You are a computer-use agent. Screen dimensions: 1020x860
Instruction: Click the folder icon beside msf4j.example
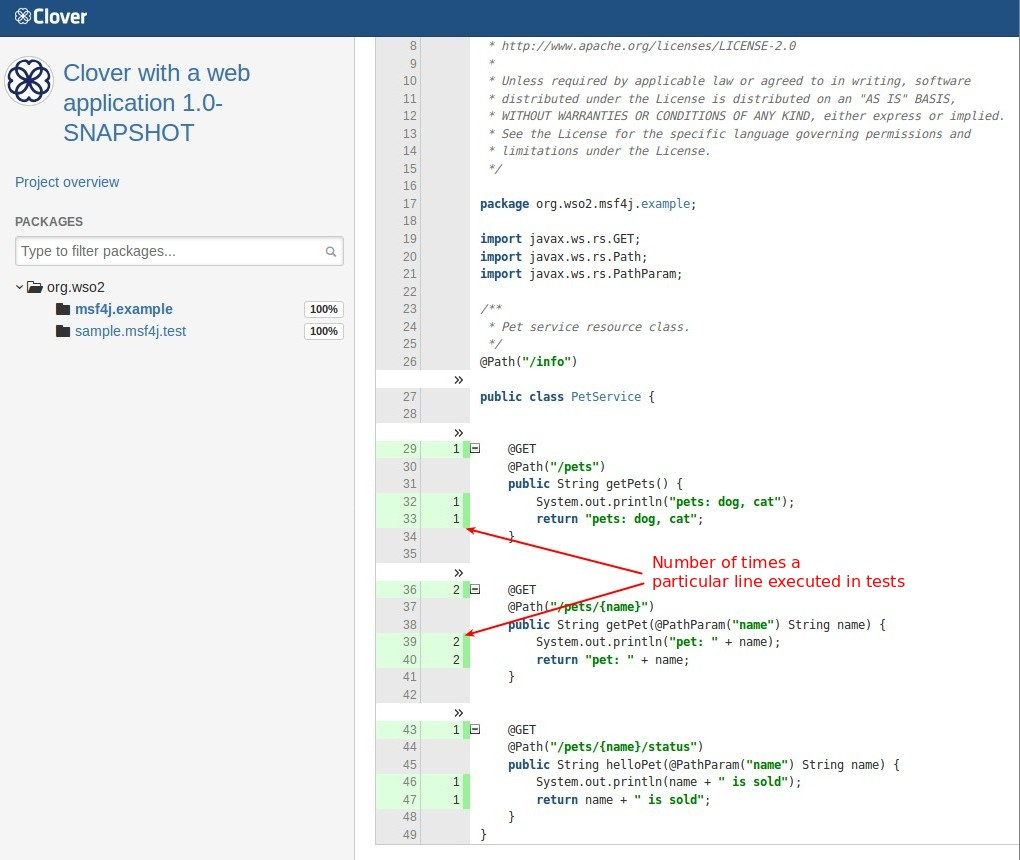coord(62,309)
